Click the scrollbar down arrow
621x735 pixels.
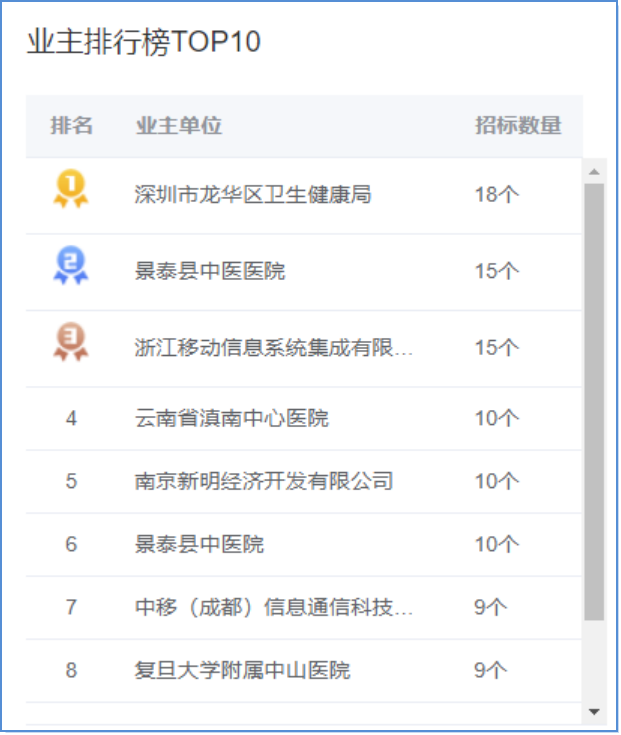[594, 712]
